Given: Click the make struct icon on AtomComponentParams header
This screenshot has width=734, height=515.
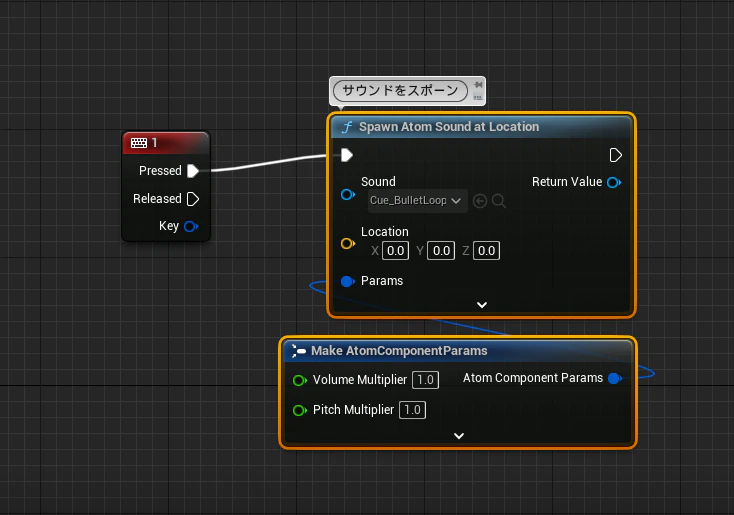Looking at the screenshot, I should (299, 351).
